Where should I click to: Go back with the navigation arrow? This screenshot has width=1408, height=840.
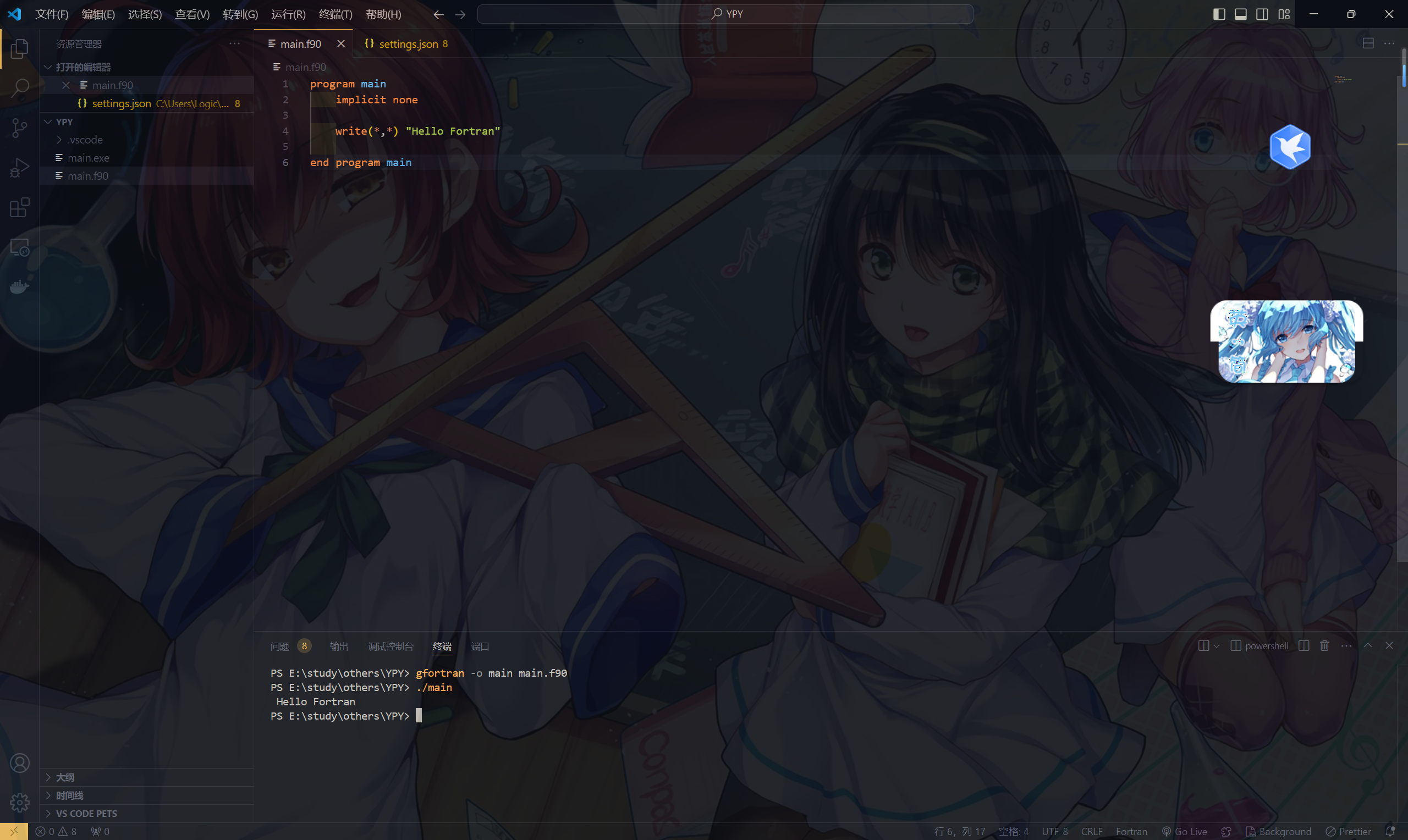438,14
